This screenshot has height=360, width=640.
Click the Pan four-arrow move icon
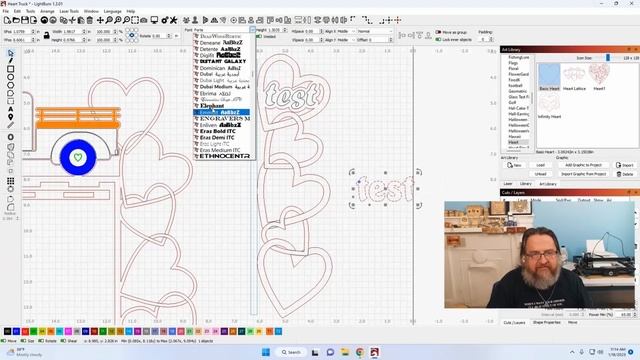click(100, 20)
